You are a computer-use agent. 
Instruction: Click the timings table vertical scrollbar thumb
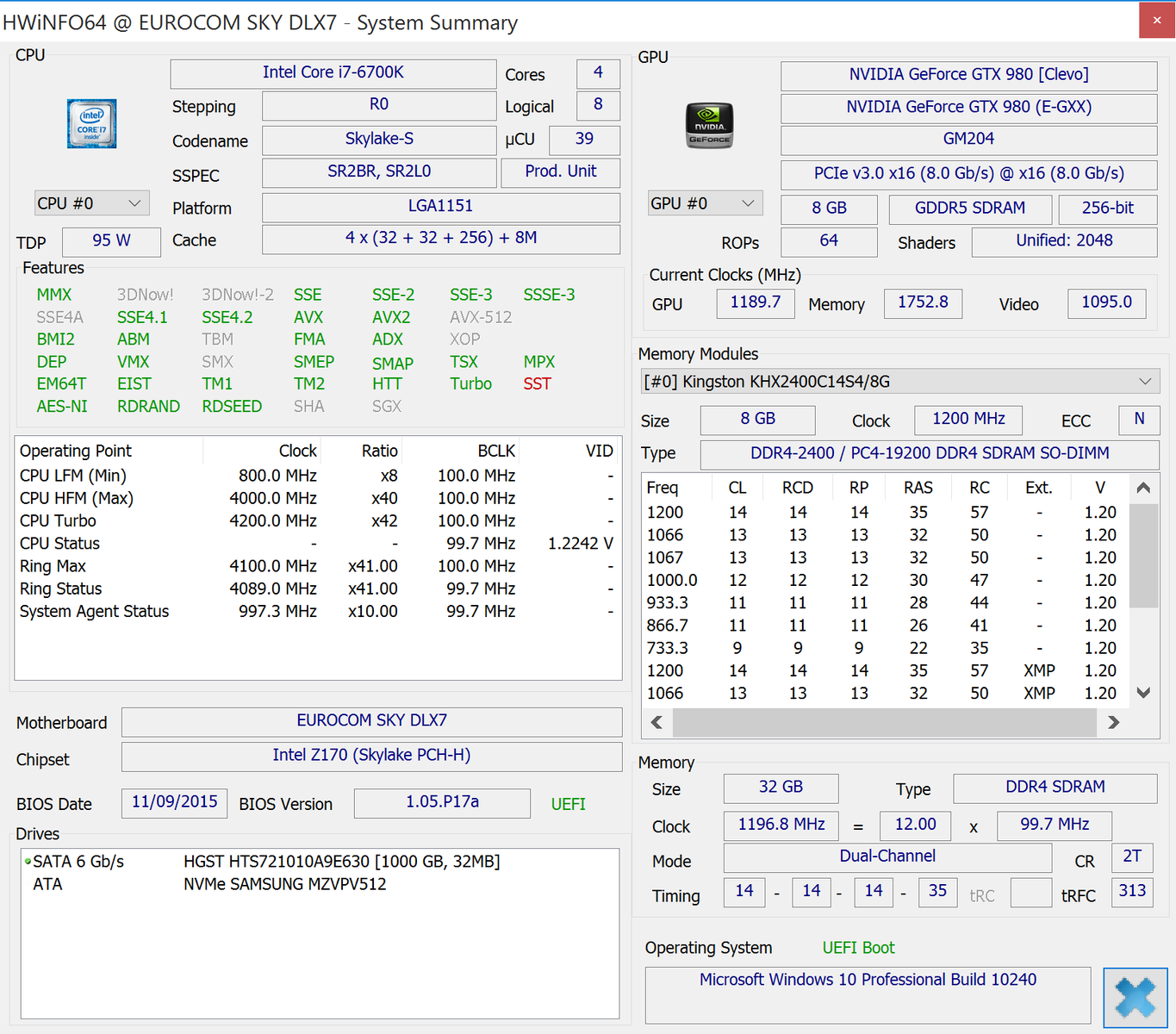(x=1143, y=556)
